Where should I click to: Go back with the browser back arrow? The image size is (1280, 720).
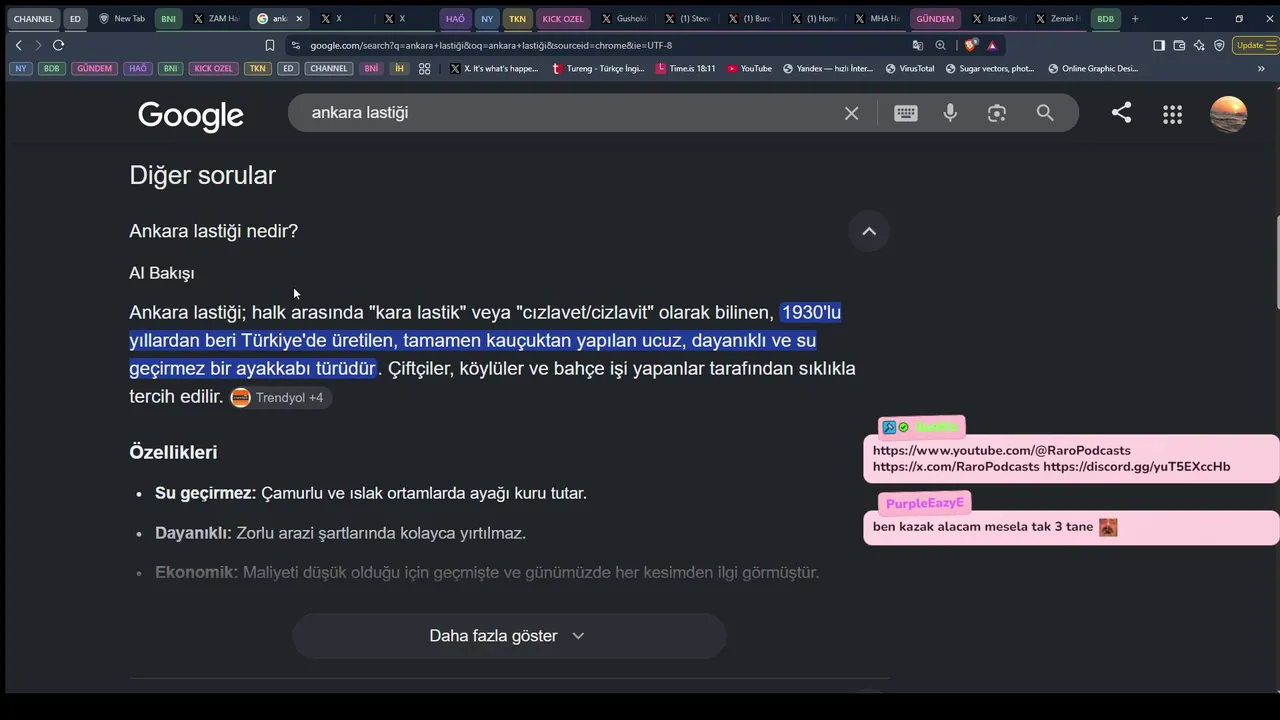coord(18,45)
